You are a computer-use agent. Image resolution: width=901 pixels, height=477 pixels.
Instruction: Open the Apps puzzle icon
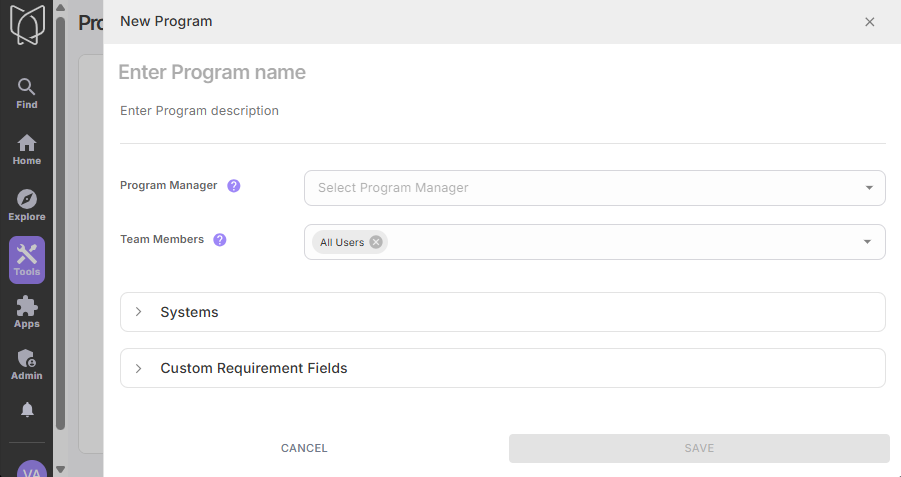[x=27, y=307]
